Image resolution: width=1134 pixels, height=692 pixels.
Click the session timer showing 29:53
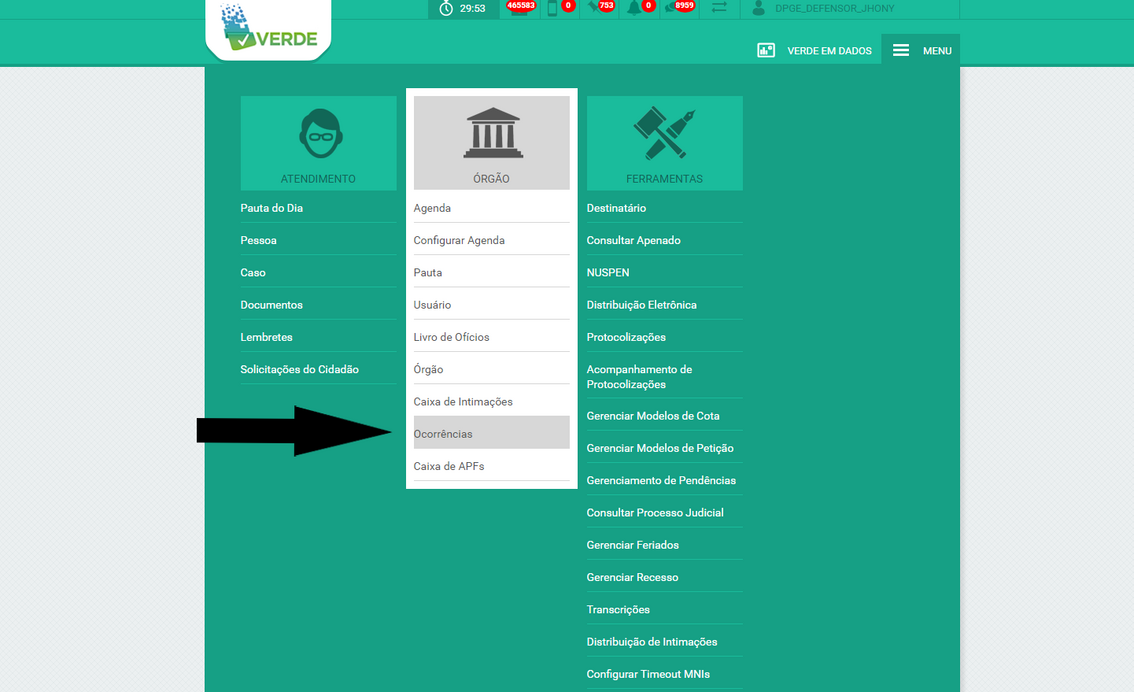pyautogui.click(x=463, y=10)
